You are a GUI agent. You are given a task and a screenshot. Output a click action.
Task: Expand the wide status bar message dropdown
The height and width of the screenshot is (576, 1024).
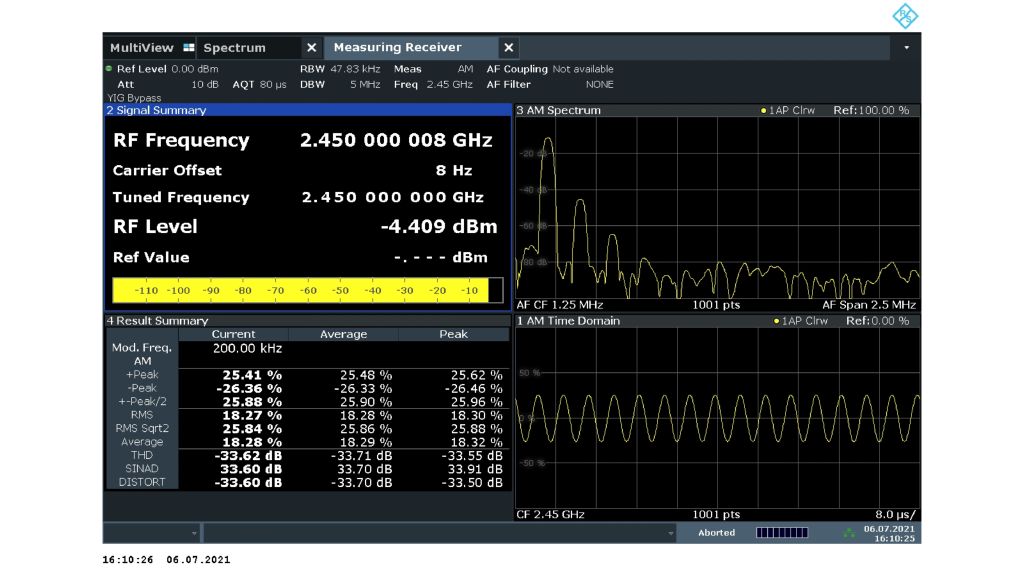671,533
